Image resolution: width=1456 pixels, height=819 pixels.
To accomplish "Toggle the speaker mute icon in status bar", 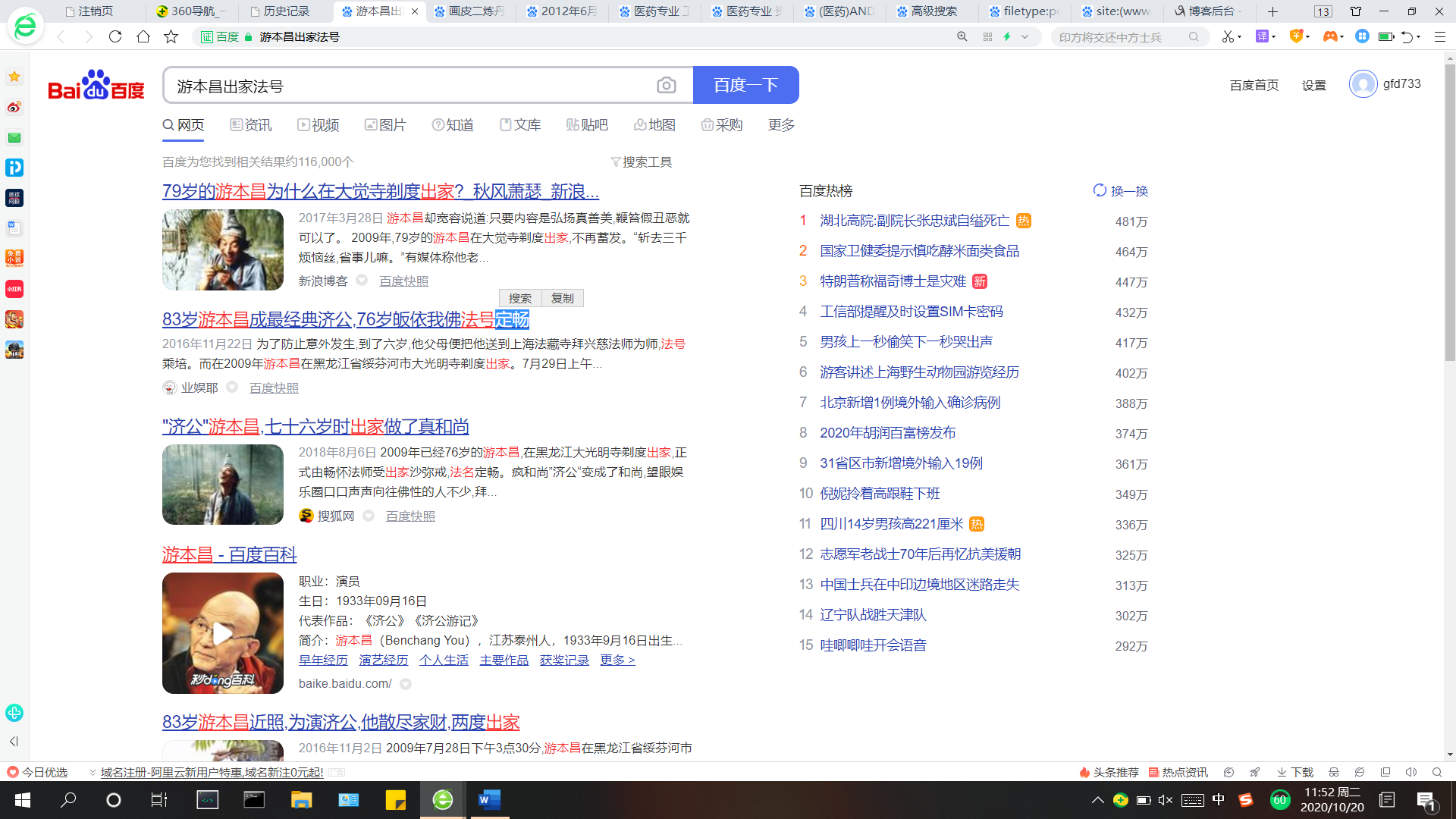I will click(1410, 772).
